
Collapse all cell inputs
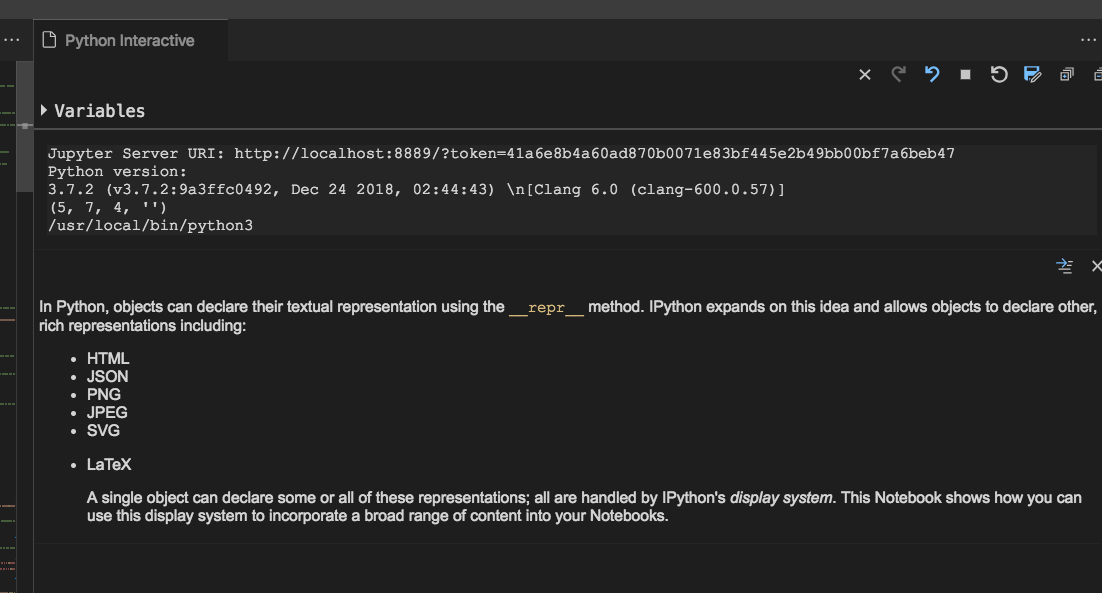tap(1097, 74)
